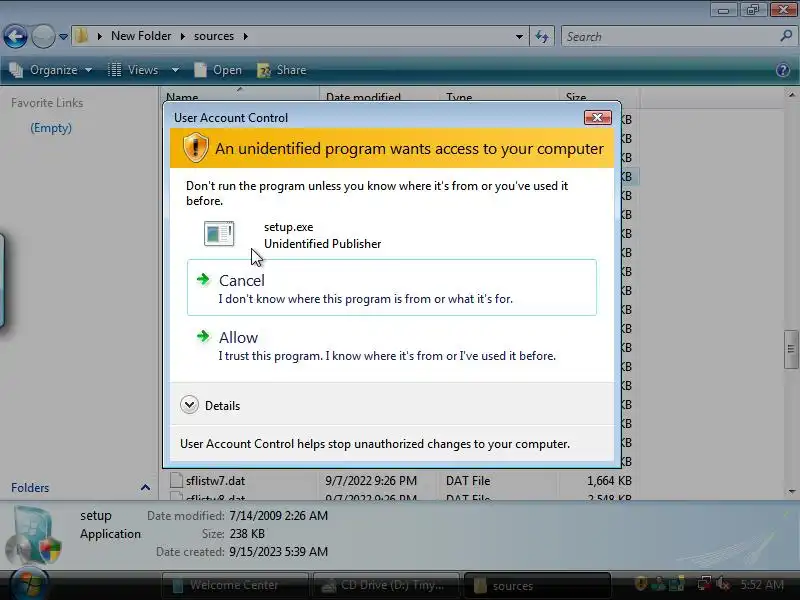
Task: Go back with the Explorer back arrow
Action: (x=15, y=37)
